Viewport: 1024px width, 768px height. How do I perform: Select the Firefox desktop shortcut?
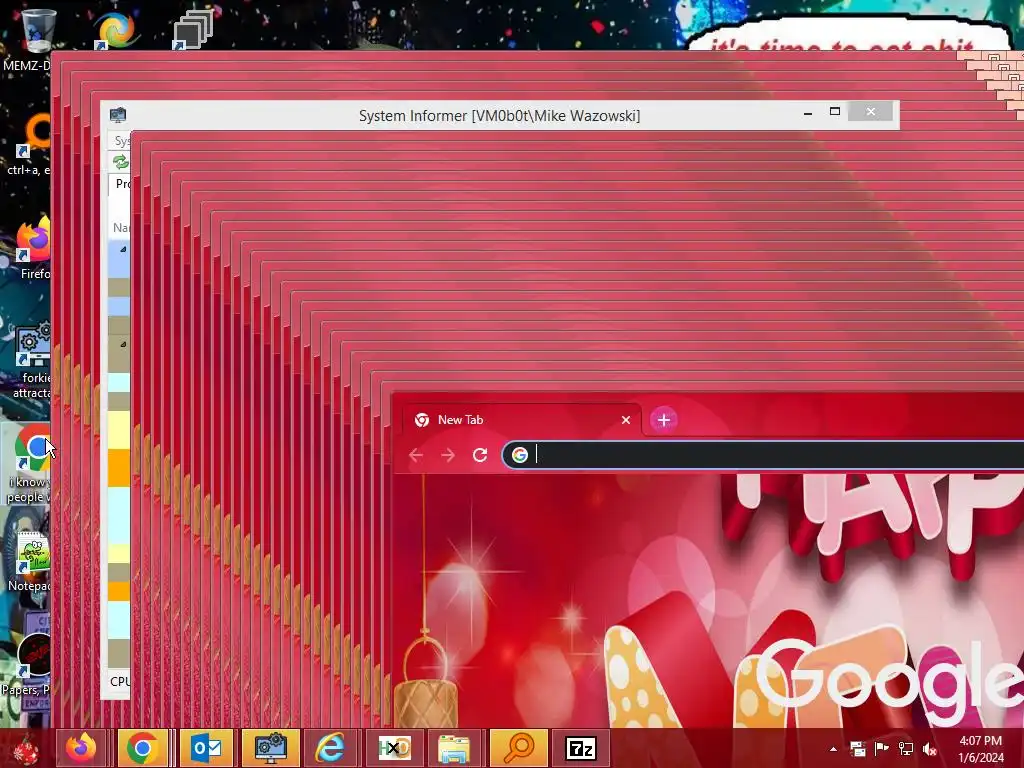point(31,248)
